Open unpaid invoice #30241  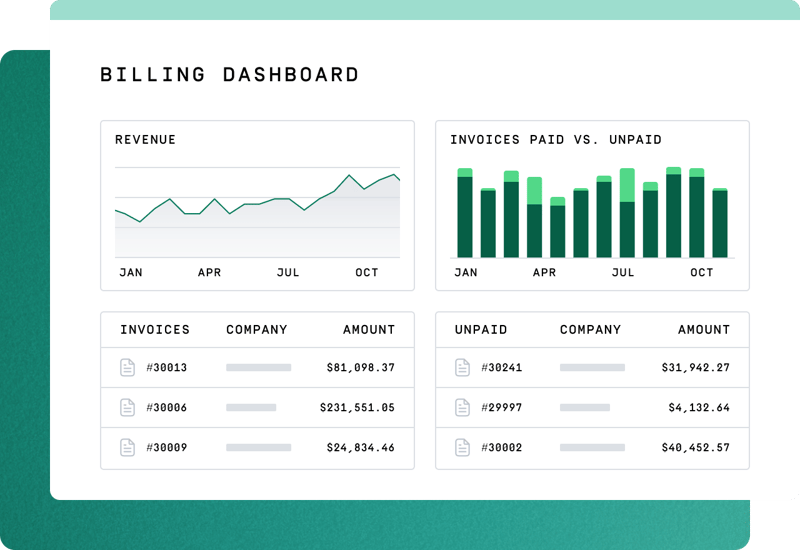[502, 367]
